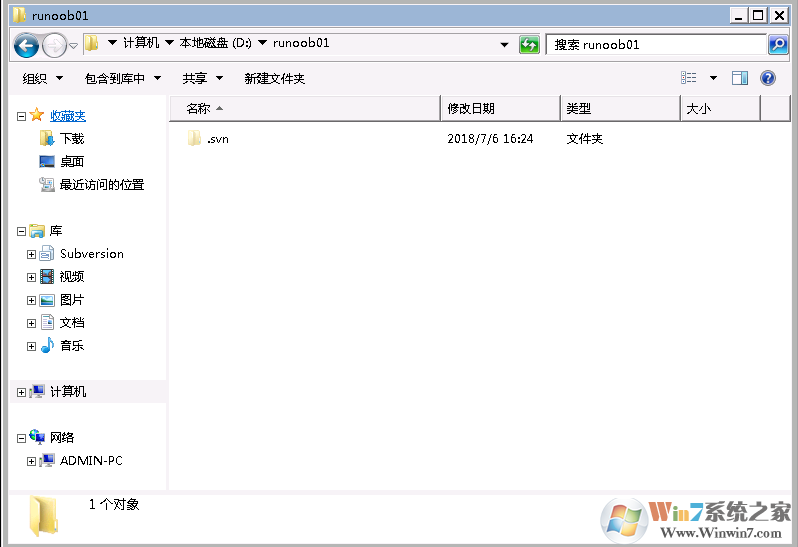Click the green Refresh button
The width and height of the screenshot is (798, 547).
(529, 45)
